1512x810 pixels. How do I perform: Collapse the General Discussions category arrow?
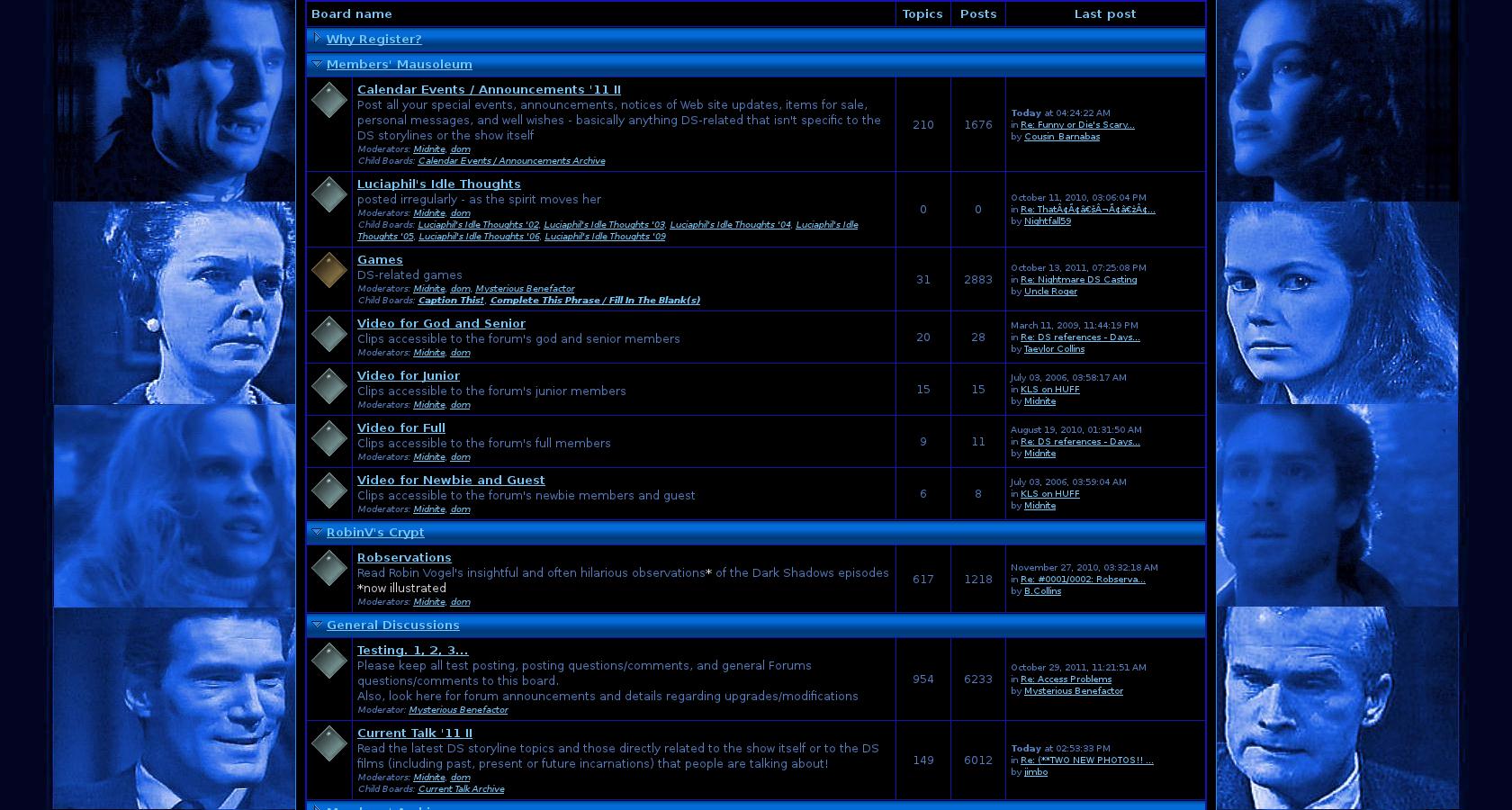click(x=317, y=625)
